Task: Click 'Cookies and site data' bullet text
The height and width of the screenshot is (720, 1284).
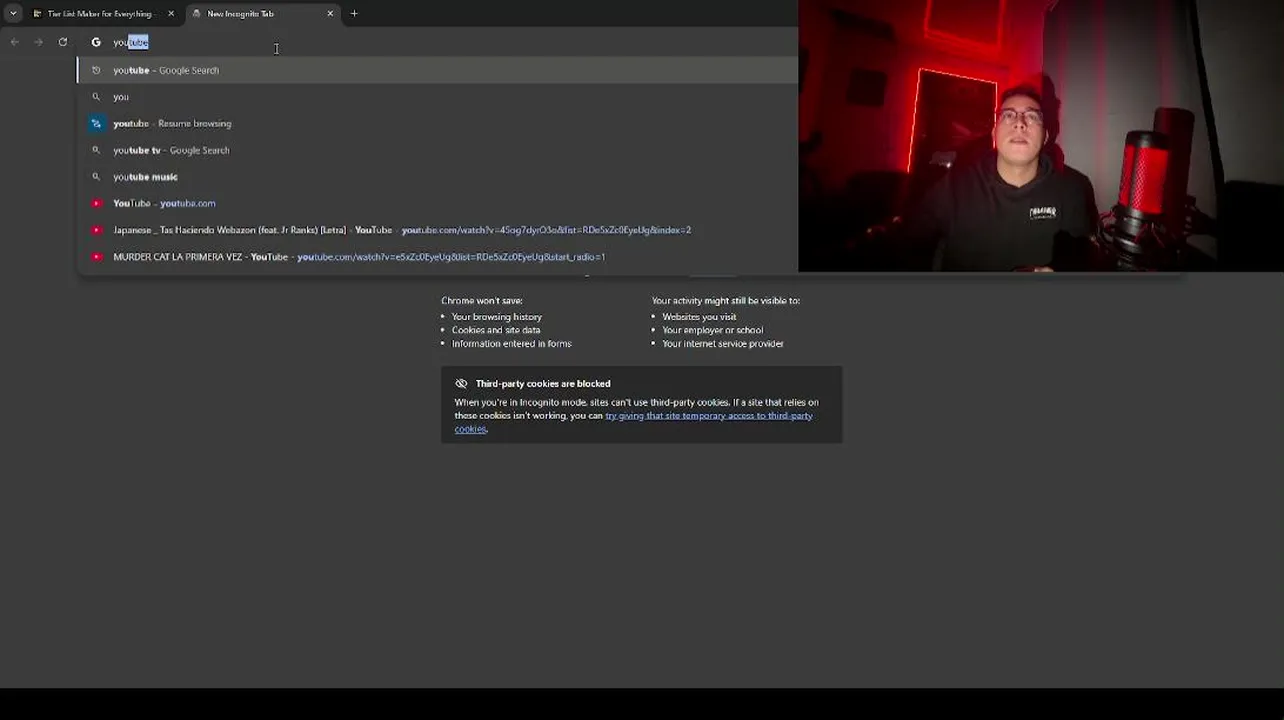Action: tap(496, 330)
